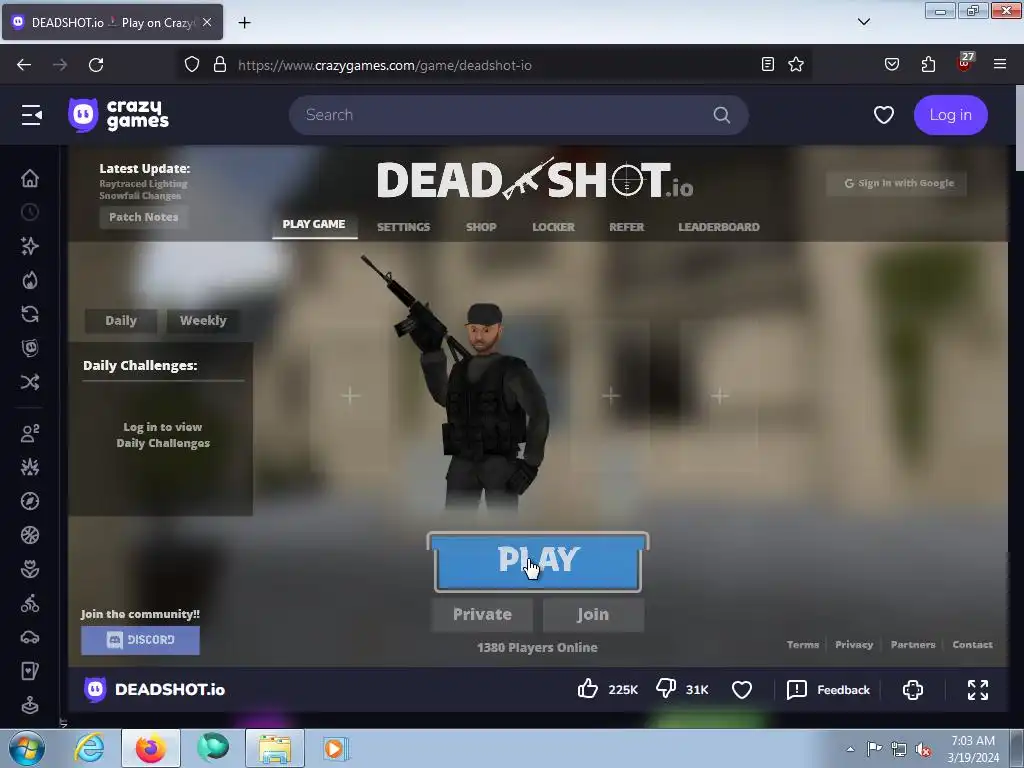This screenshot has width=1024, height=768.
Task: Open the Firefox hamburger menu
Action: pos(1000,64)
